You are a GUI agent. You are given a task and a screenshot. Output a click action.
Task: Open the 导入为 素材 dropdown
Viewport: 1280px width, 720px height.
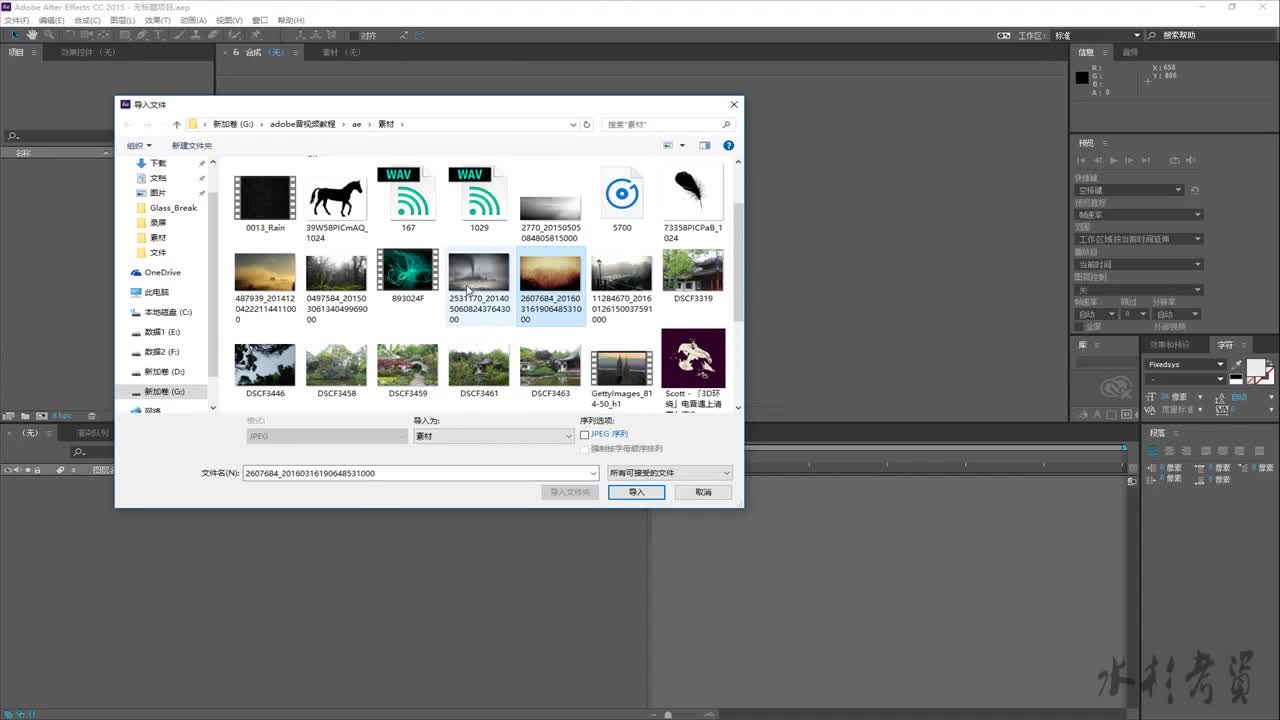coord(493,436)
